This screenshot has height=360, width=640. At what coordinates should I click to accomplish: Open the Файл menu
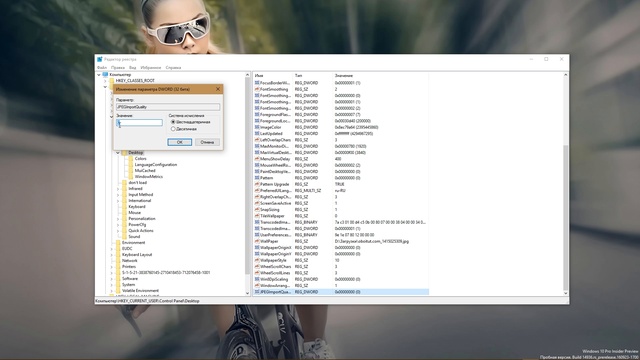[102, 67]
